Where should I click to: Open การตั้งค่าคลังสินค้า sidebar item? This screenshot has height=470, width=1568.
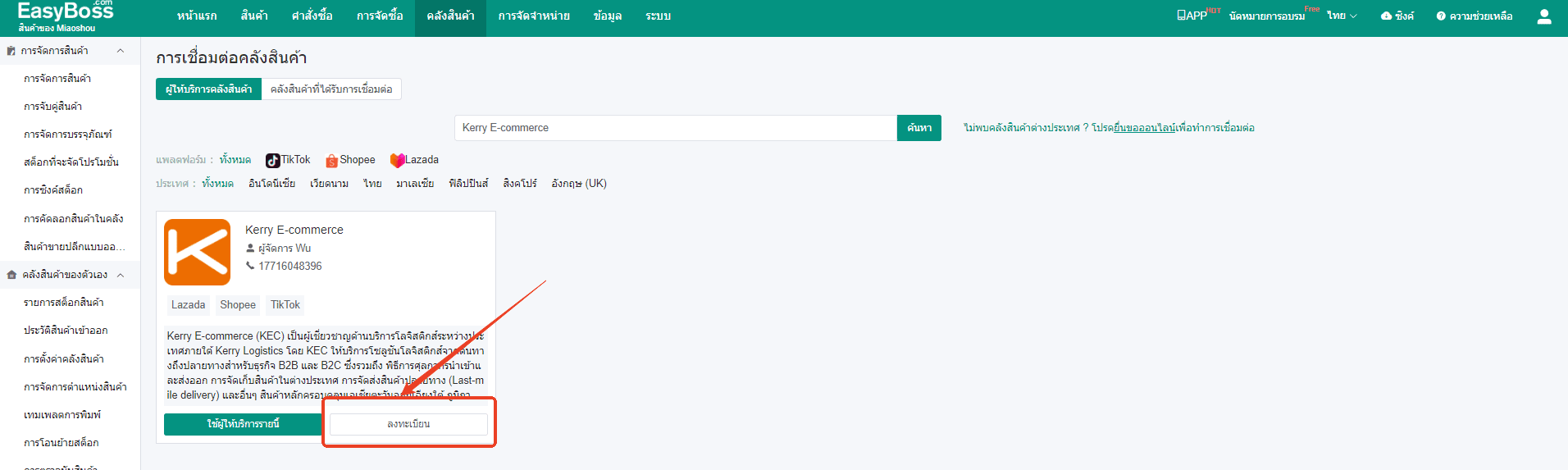pos(64,359)
